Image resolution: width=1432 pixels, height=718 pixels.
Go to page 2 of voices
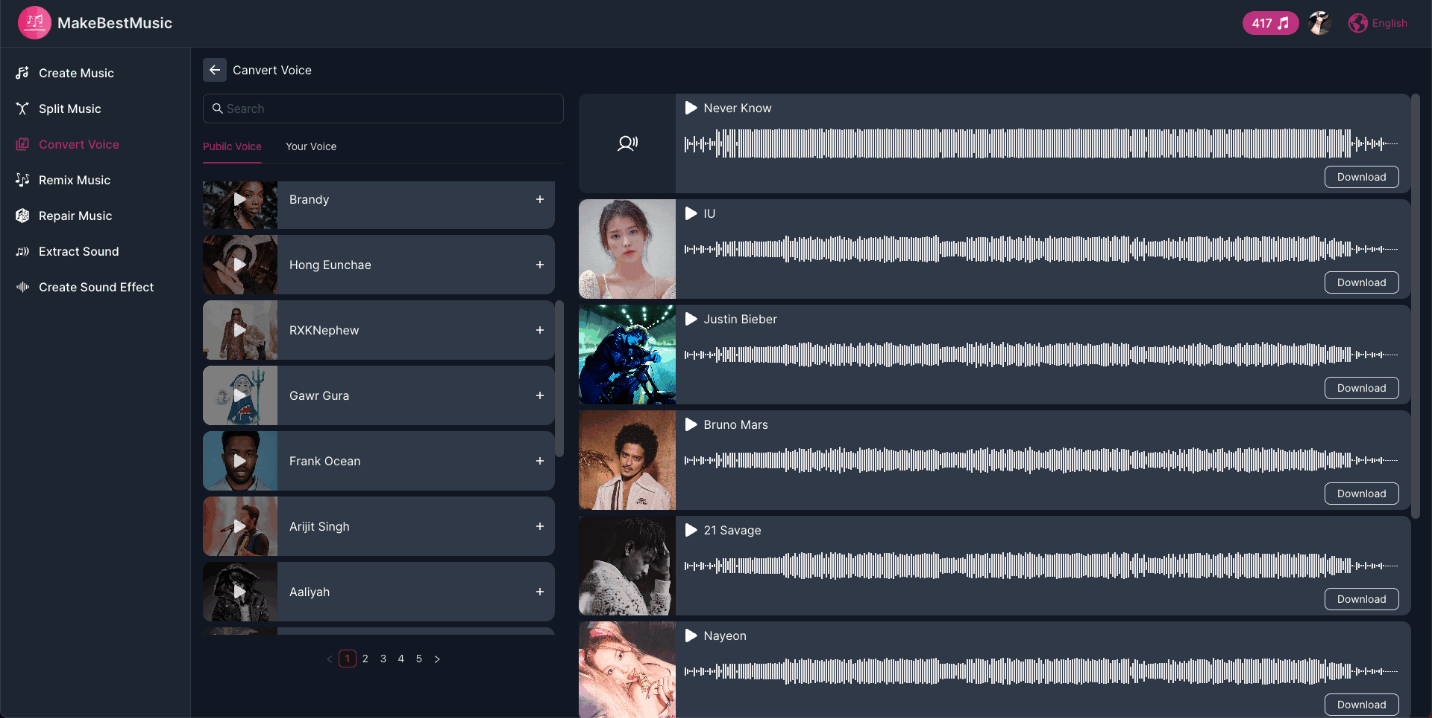point(365,659)
